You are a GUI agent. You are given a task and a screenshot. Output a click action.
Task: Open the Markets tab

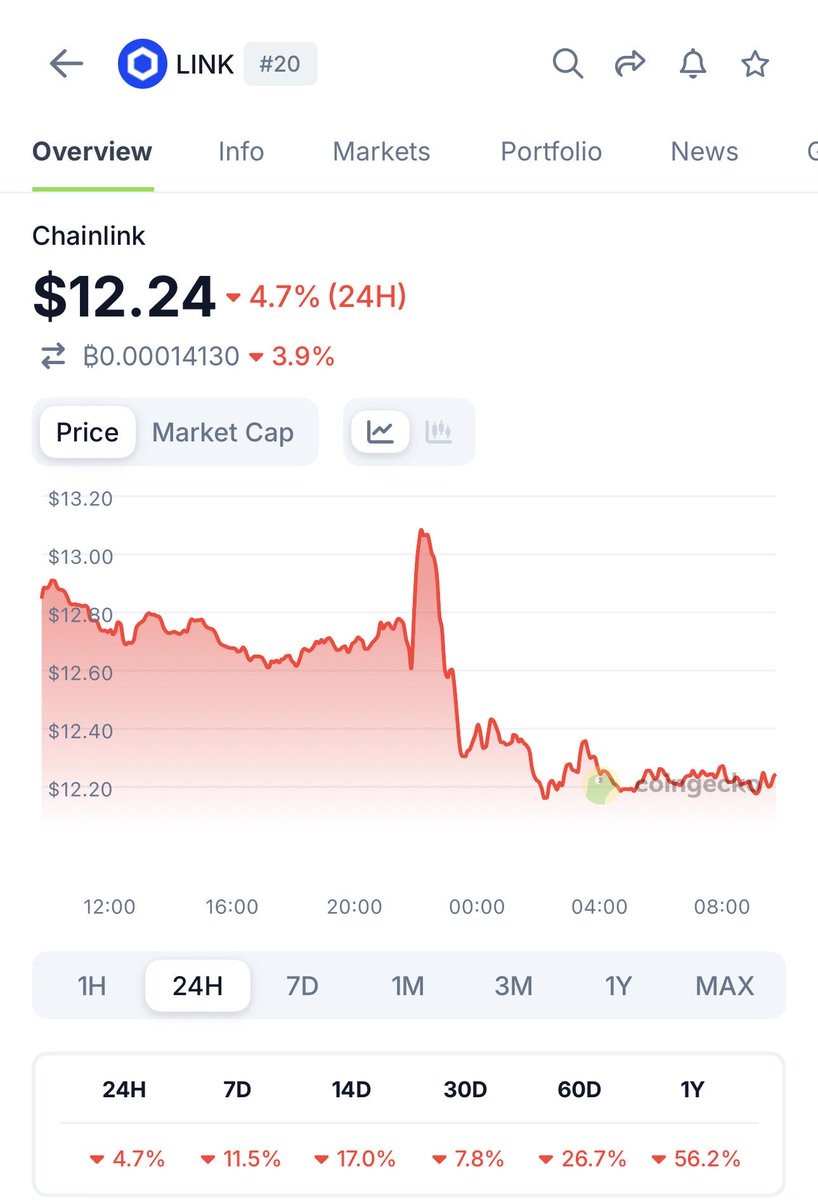click(381, 152)
